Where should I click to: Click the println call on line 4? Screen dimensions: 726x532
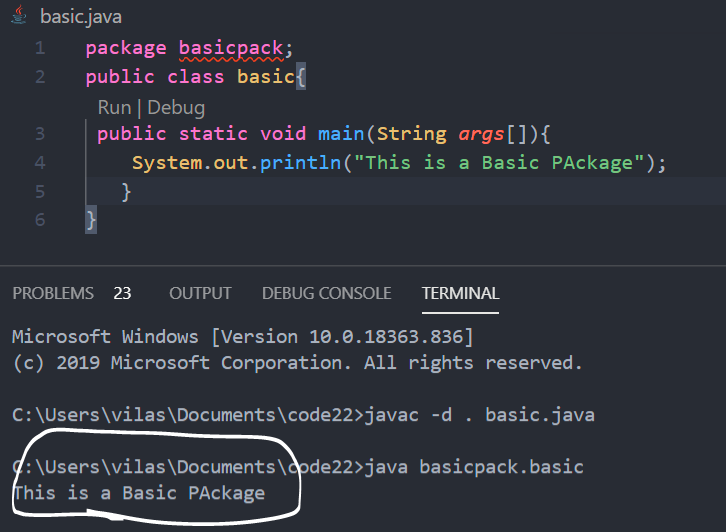(300, 163)
